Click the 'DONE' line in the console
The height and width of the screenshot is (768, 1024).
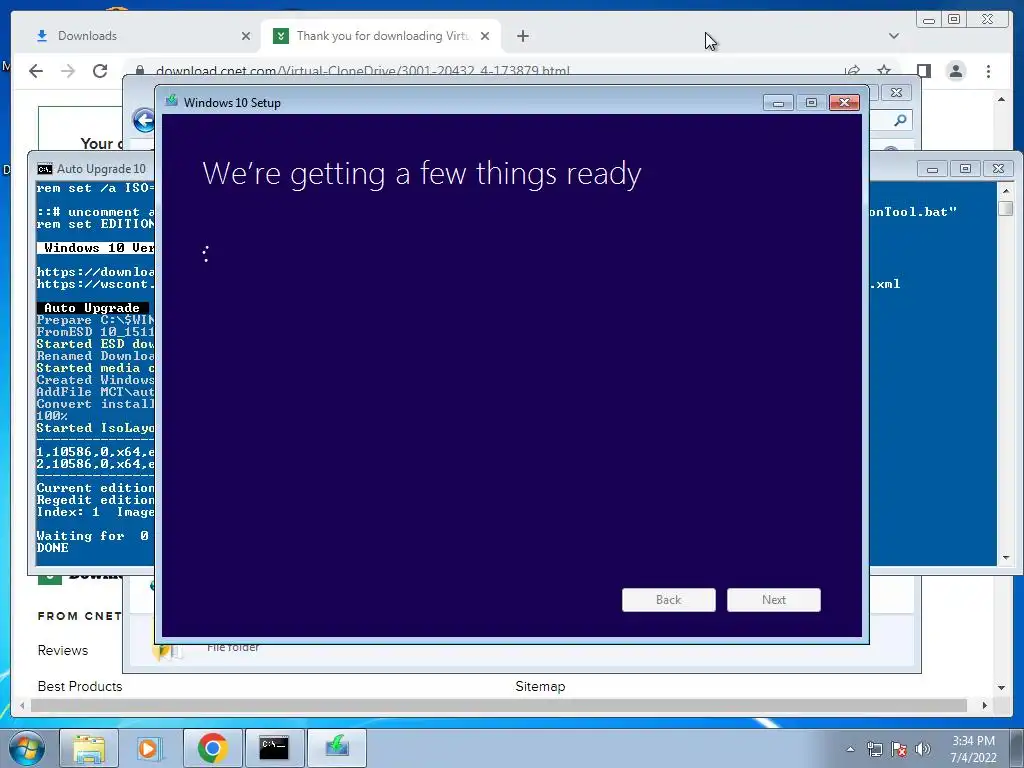(52, 548)
